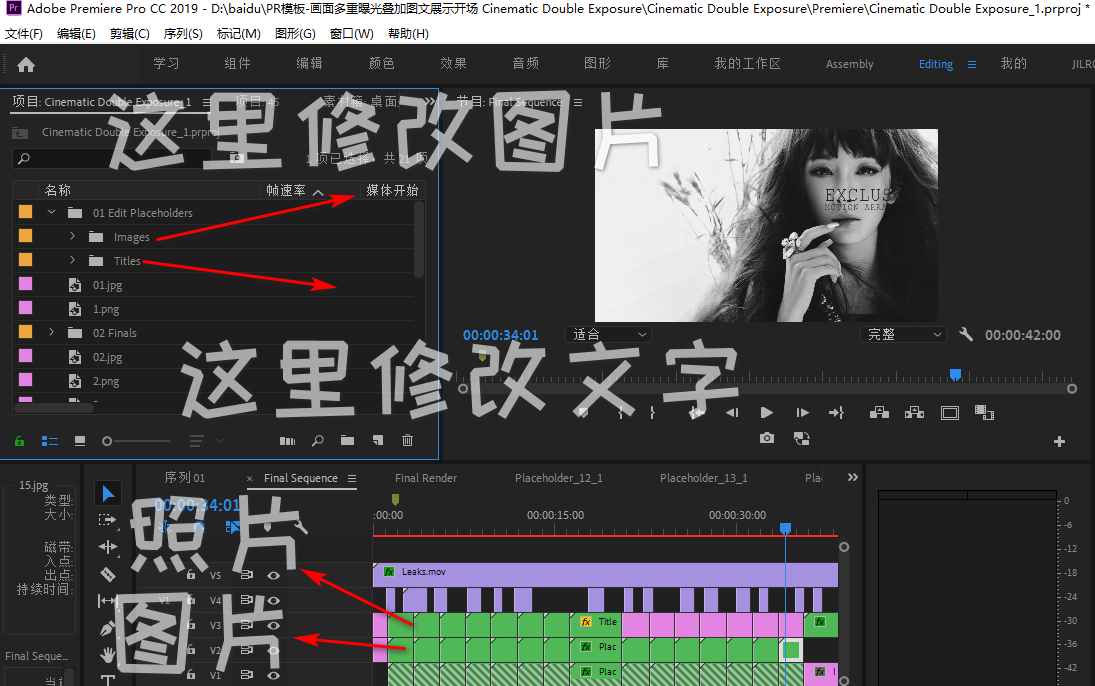1095x686 pixels.
Task: Create a new bin
Action: click(x=347, y=440)
